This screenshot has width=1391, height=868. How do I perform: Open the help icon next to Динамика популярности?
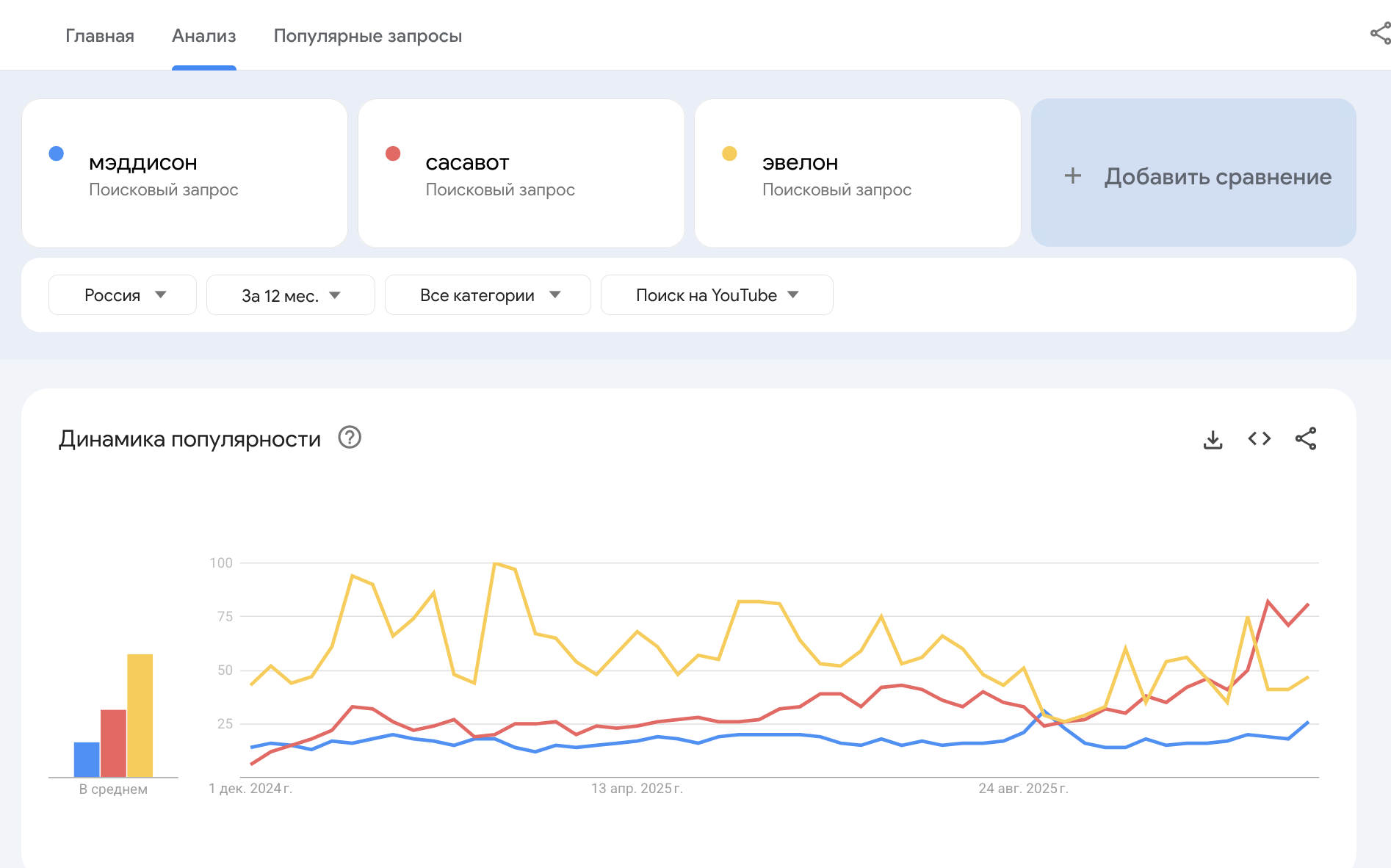point(350,438)
